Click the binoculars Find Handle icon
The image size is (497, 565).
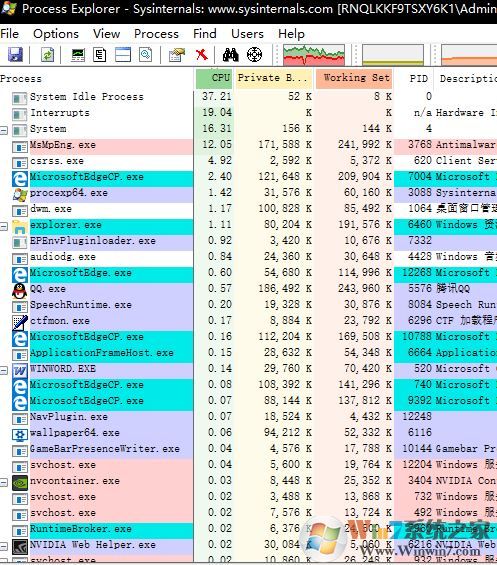pyautogui.click(x=231, y=55)
